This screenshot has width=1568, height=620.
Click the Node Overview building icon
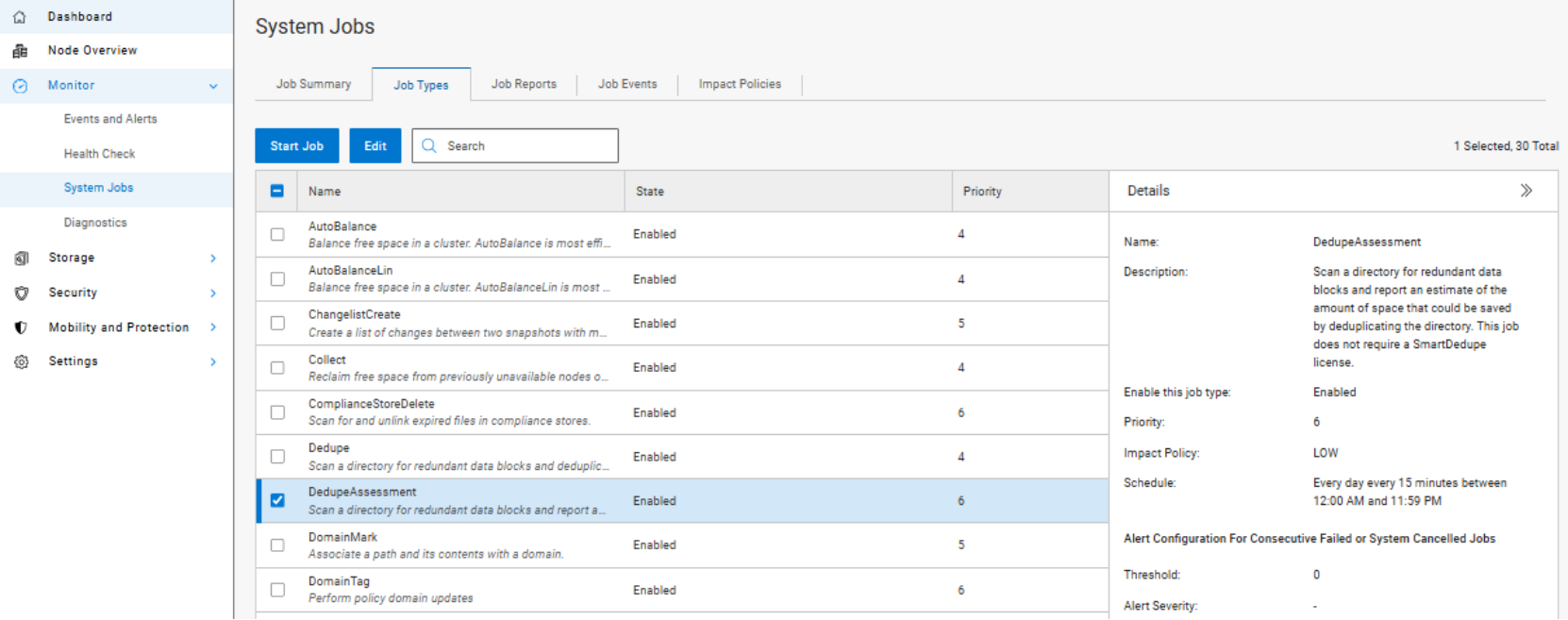click(20, 51)
